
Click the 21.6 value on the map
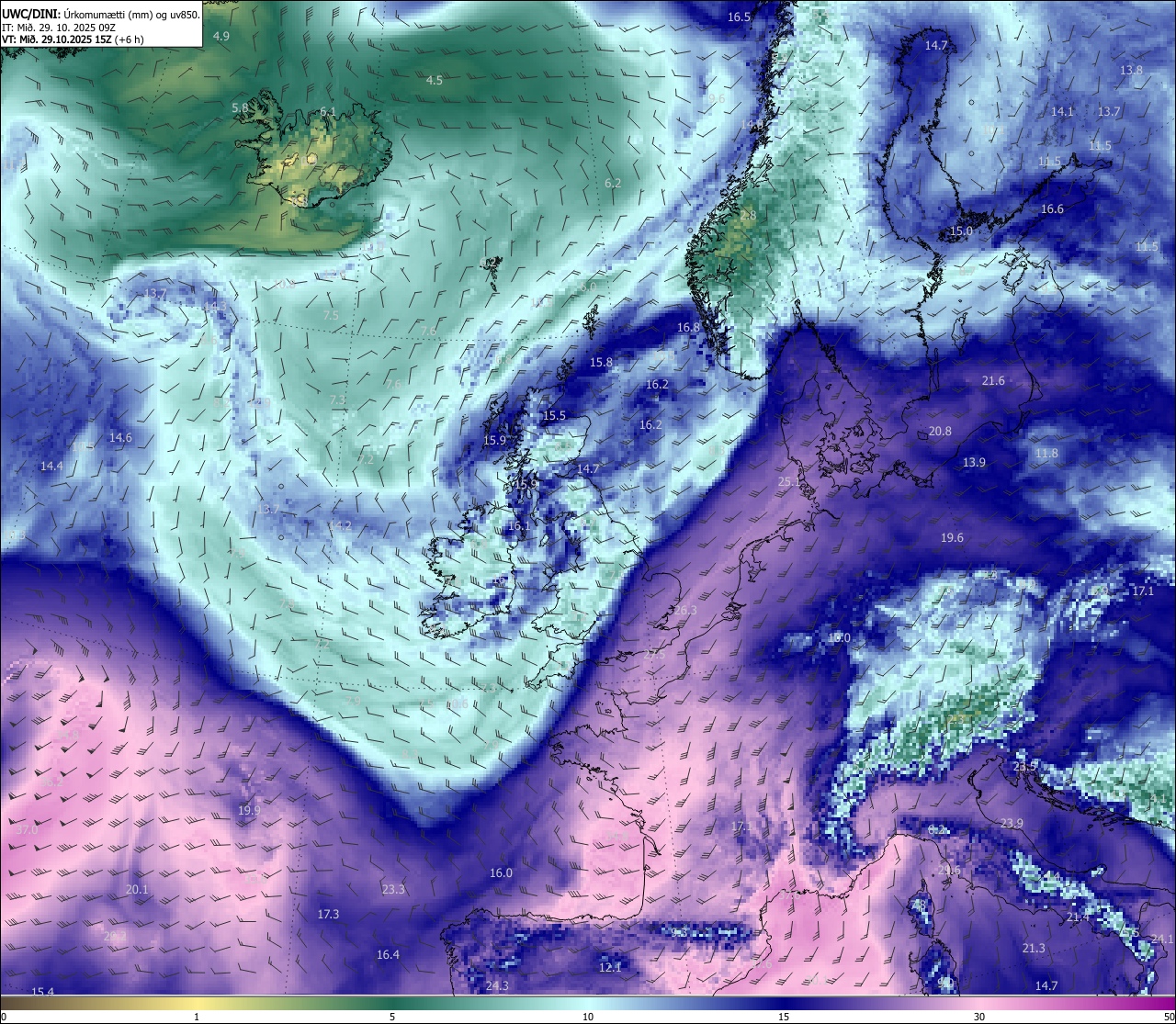click(993, 381)
